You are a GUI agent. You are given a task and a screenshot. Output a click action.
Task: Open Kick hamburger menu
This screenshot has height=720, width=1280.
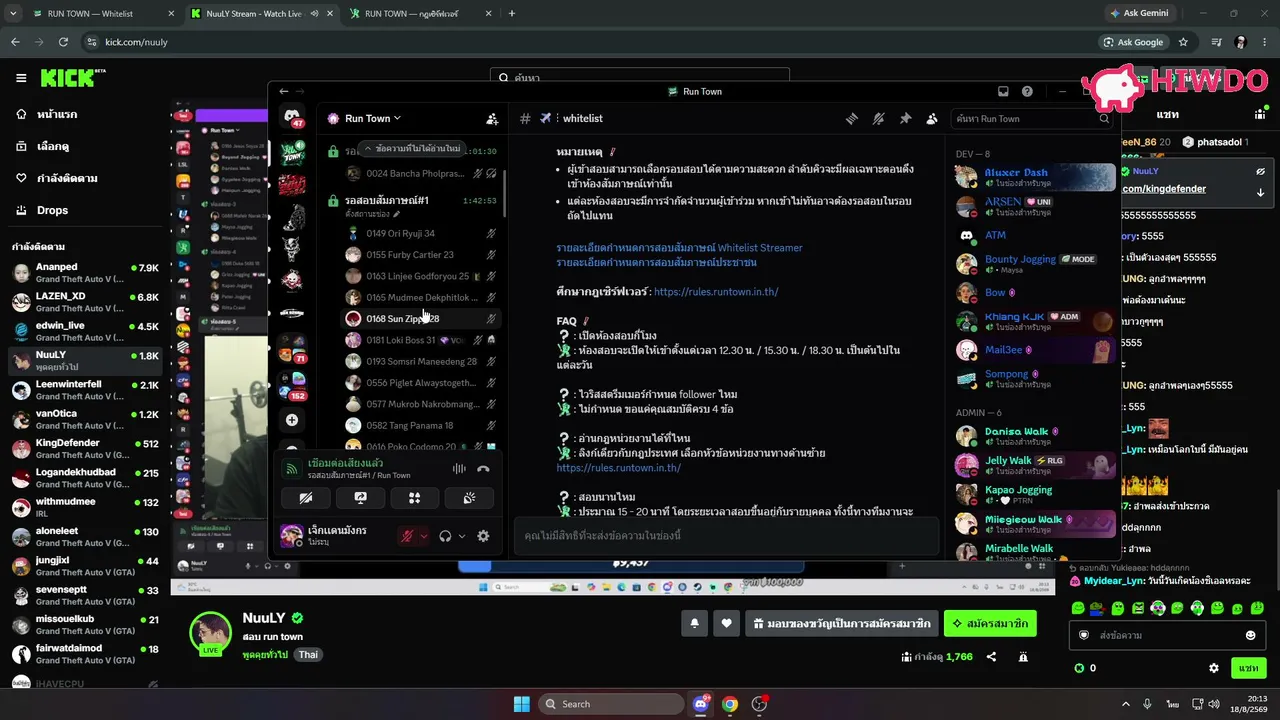[21, 78]
